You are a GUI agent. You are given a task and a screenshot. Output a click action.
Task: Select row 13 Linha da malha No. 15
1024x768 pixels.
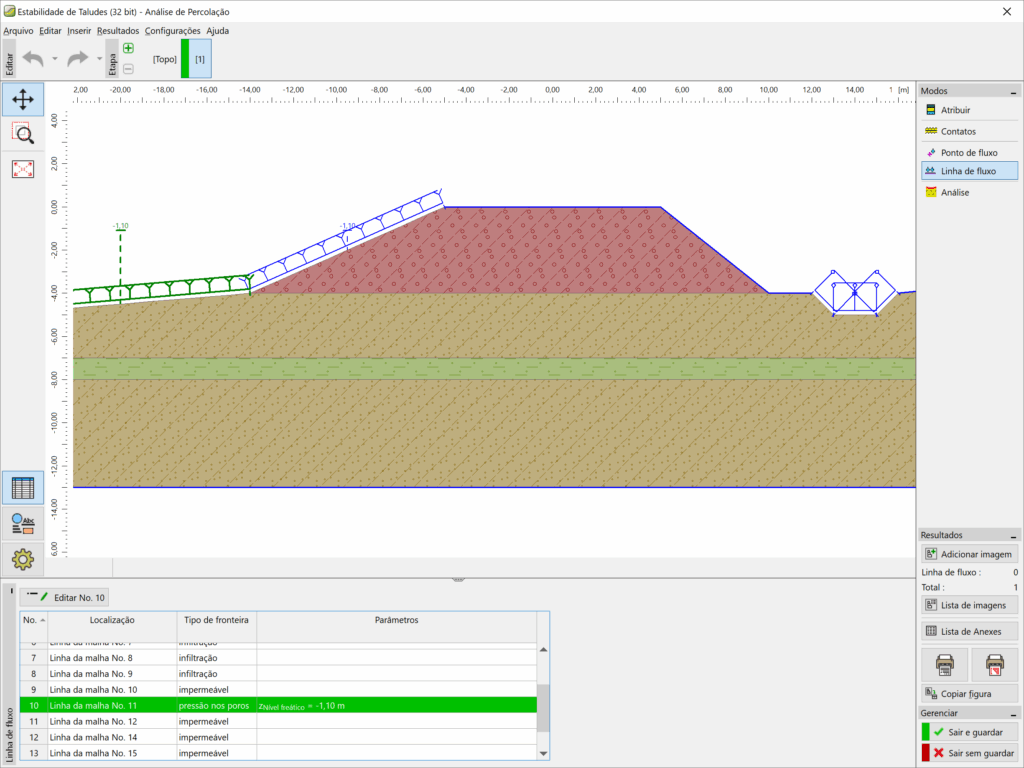tap(279, 753)
